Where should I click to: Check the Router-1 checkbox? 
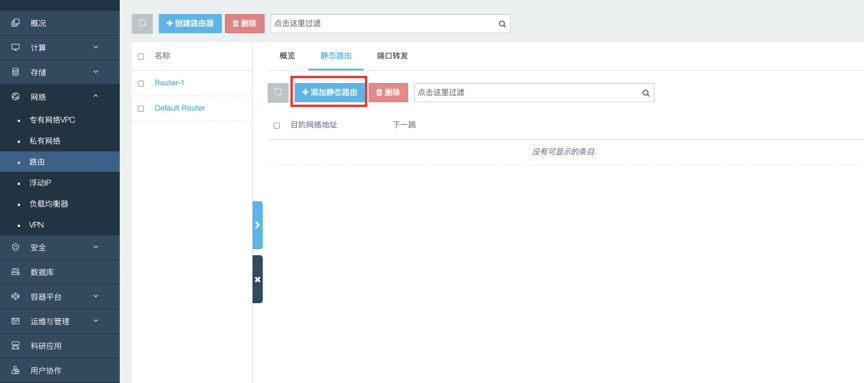pyautogui.click(x=141, y=83)
